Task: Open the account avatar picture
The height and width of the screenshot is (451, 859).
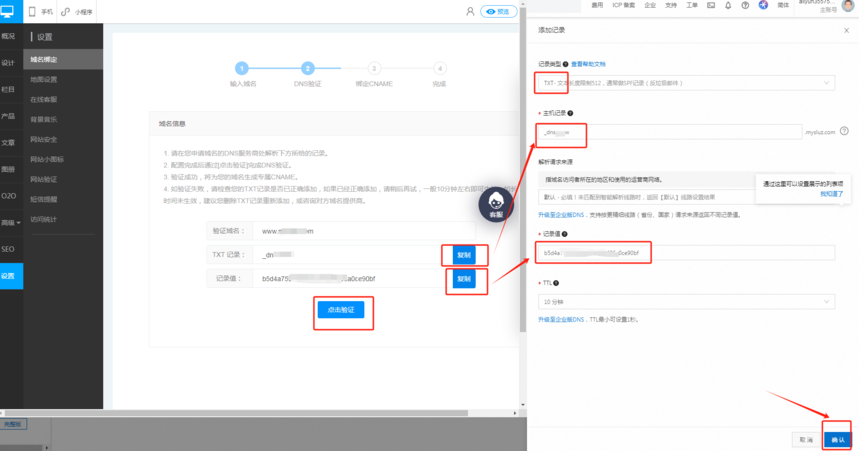Action: [848, 5]
